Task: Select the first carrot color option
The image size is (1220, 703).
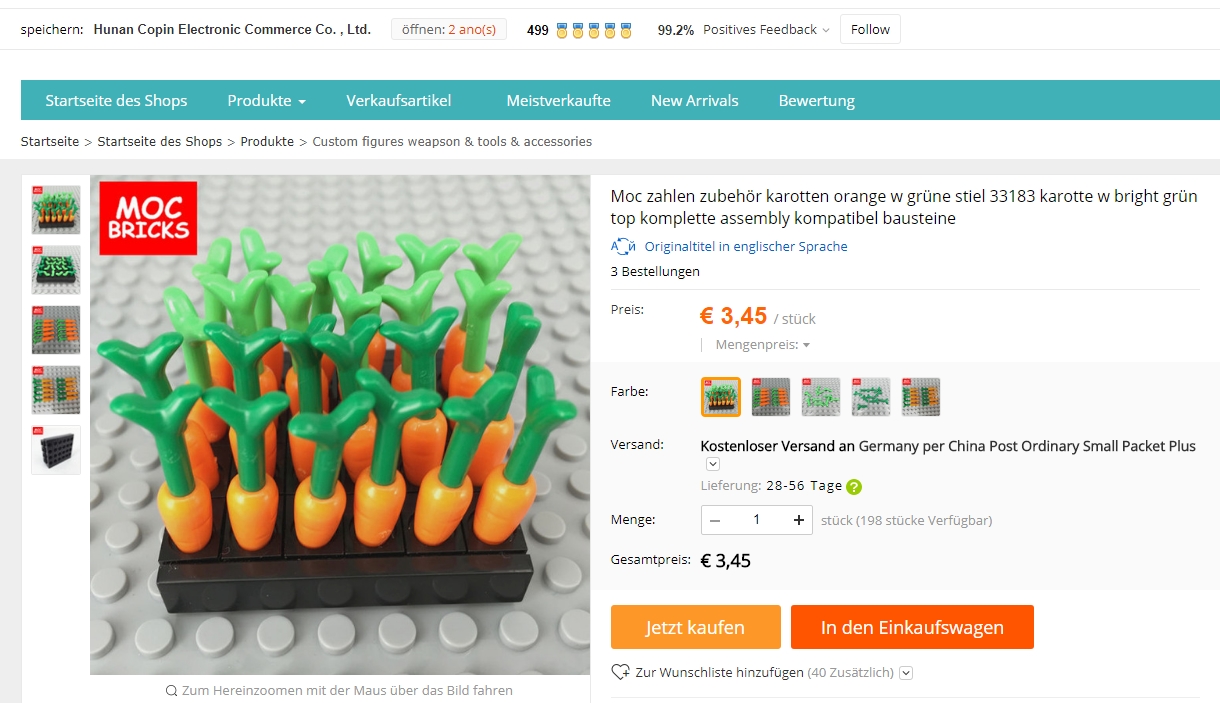Action: click(x=720, y=397)
